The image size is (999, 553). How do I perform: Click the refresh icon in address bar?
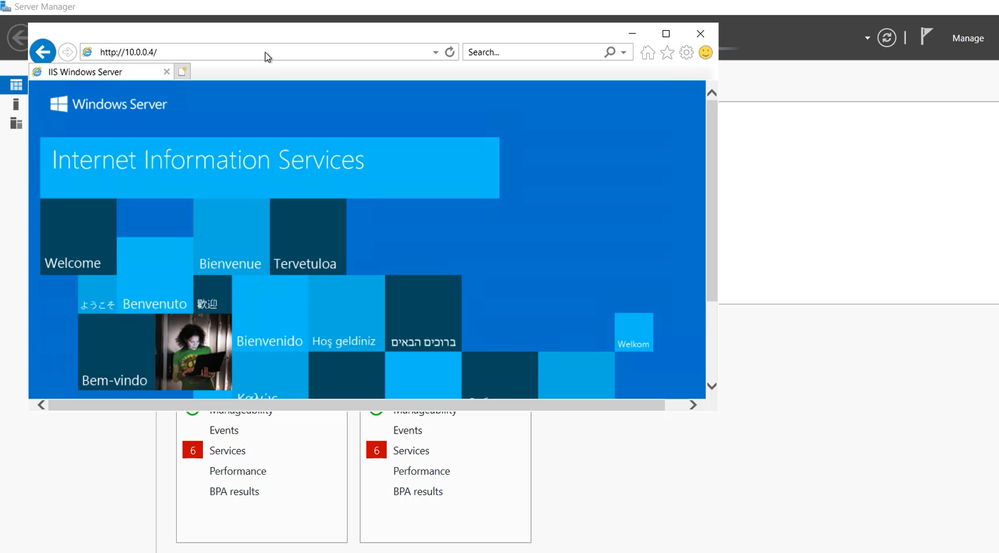coord(450,52)
